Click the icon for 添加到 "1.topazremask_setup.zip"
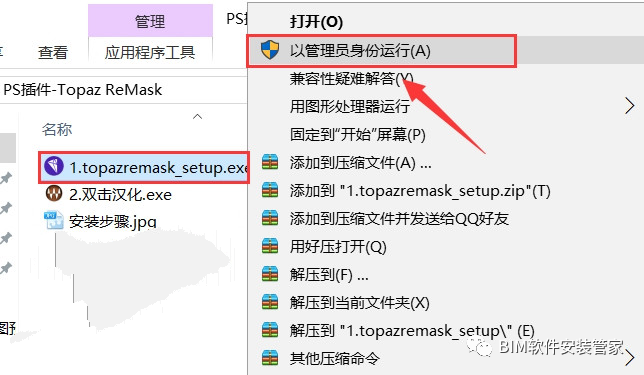 coord(270,190)
